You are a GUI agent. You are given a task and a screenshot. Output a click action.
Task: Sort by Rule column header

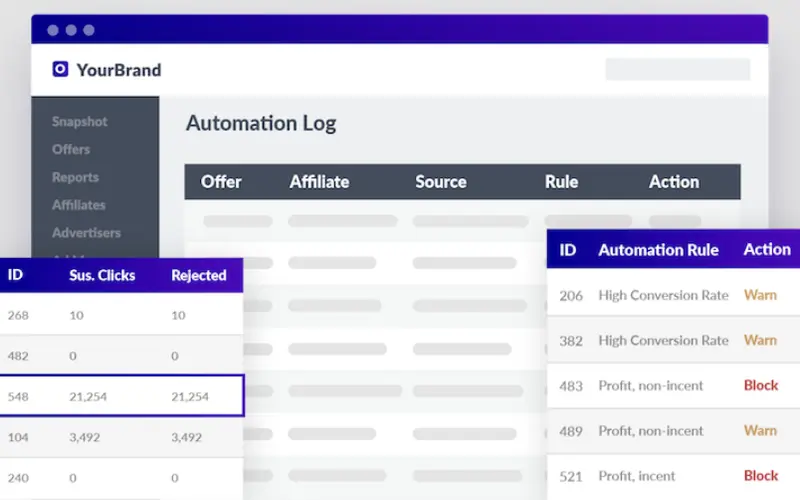pos(561,182)
